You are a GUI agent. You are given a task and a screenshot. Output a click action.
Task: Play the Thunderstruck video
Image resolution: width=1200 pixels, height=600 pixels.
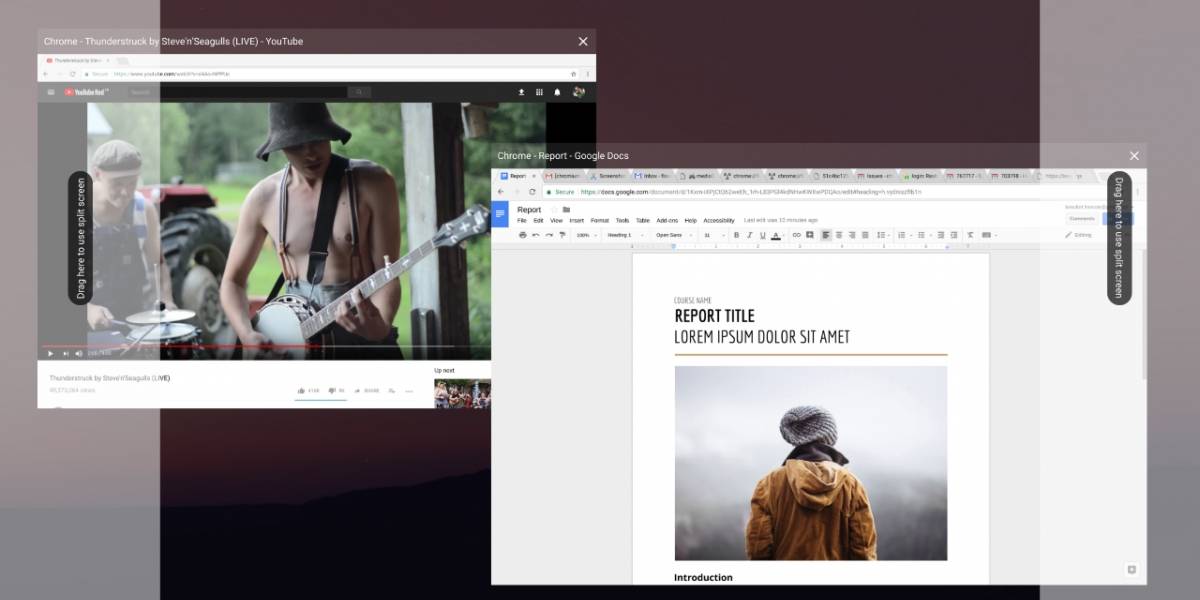[x=50, y=353]
